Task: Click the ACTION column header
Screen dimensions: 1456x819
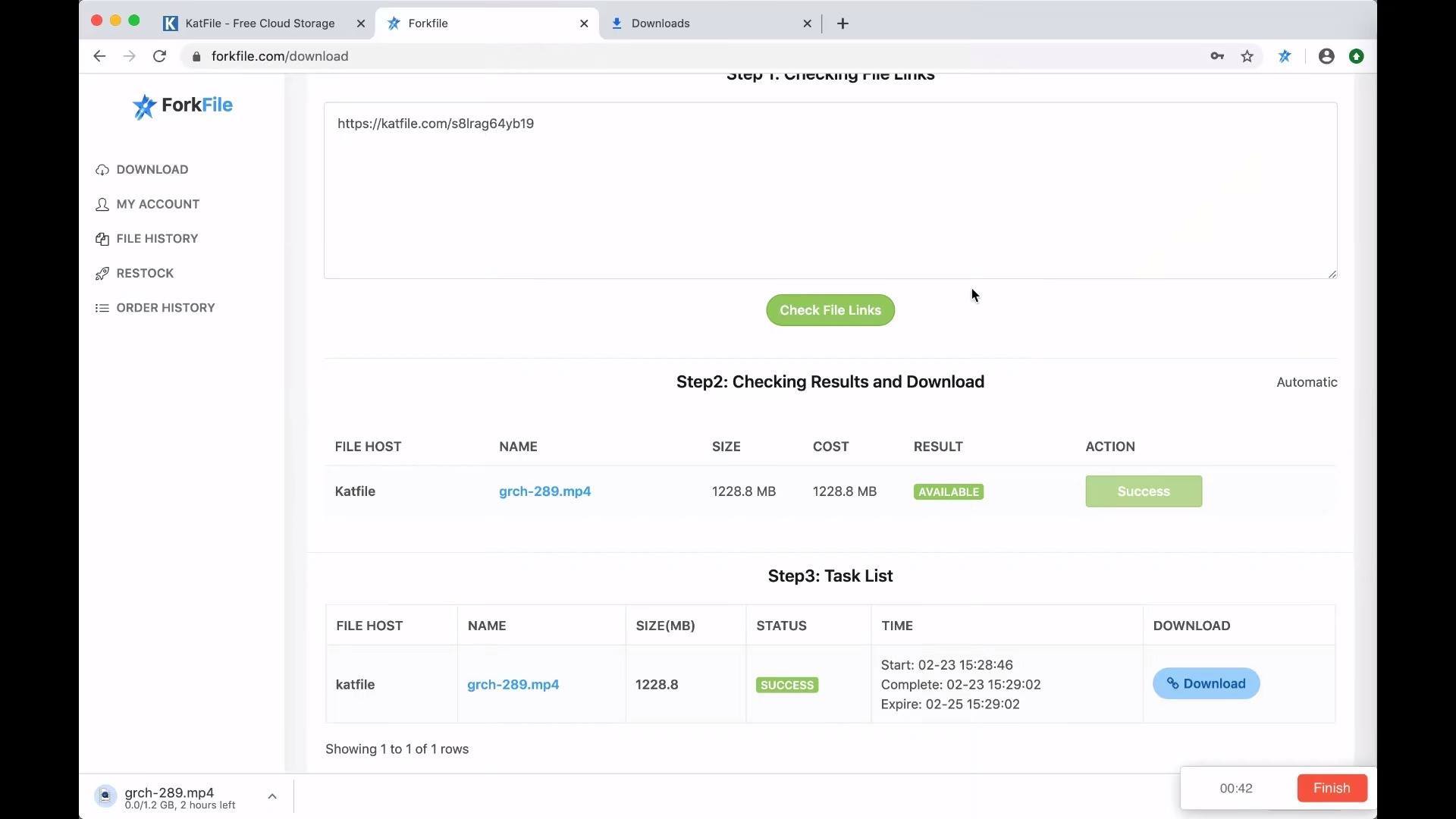Action: pyautogui.click(x=1110, y=447)
